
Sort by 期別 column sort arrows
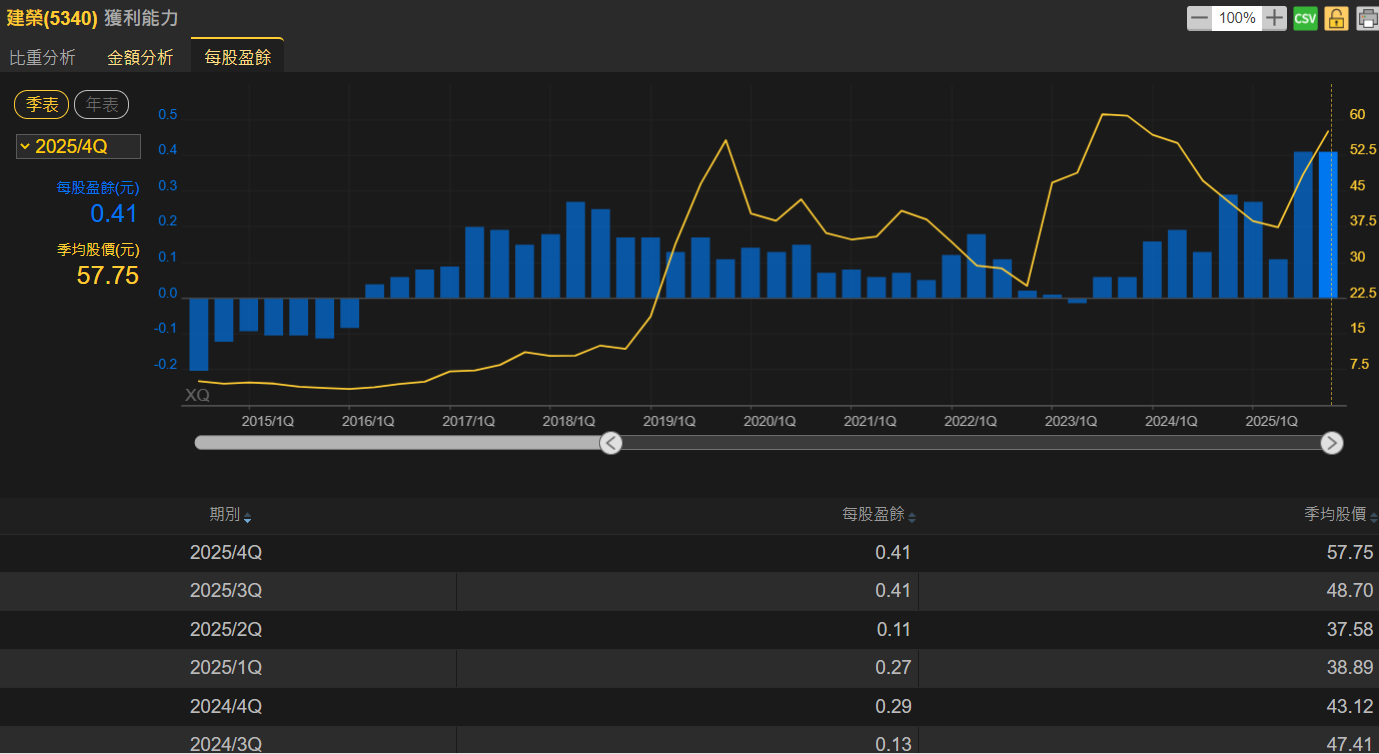coord(248,517)
